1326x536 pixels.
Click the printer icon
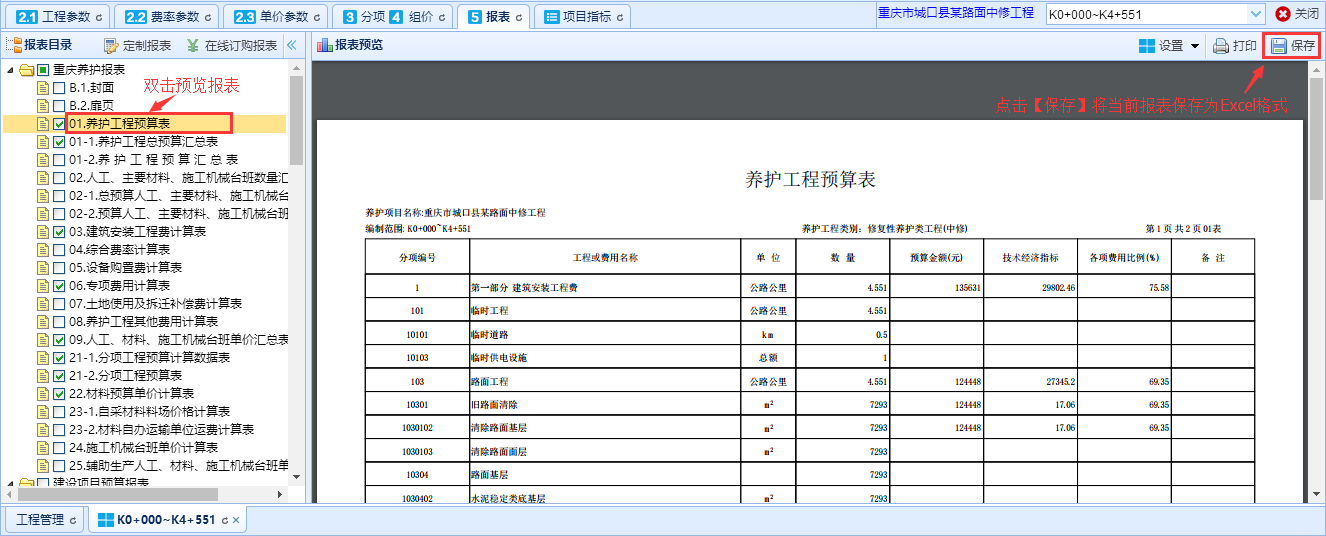click(x=1220, y=45)
